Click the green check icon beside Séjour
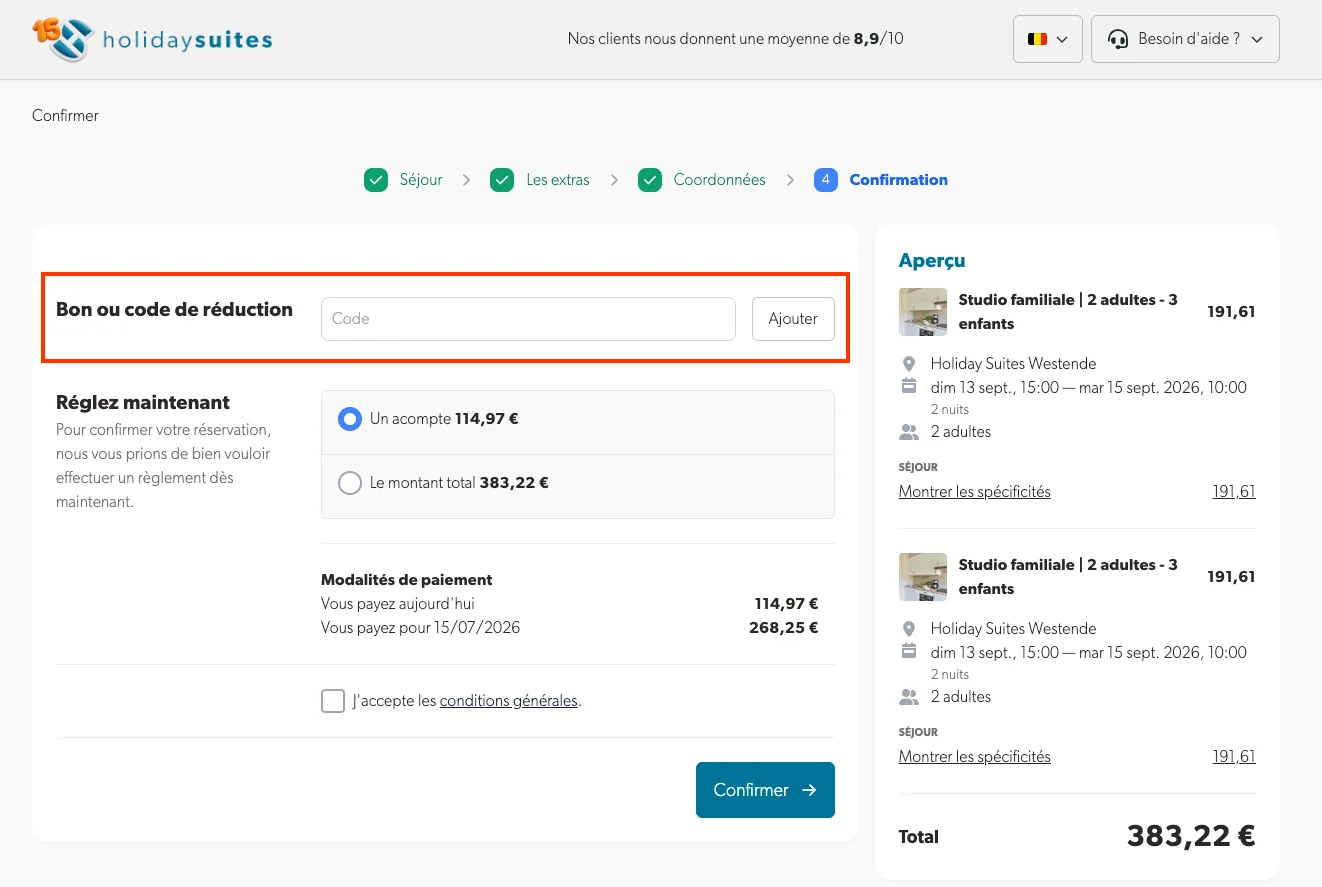This screenshot has height=887, width=1322. point(376,180)
